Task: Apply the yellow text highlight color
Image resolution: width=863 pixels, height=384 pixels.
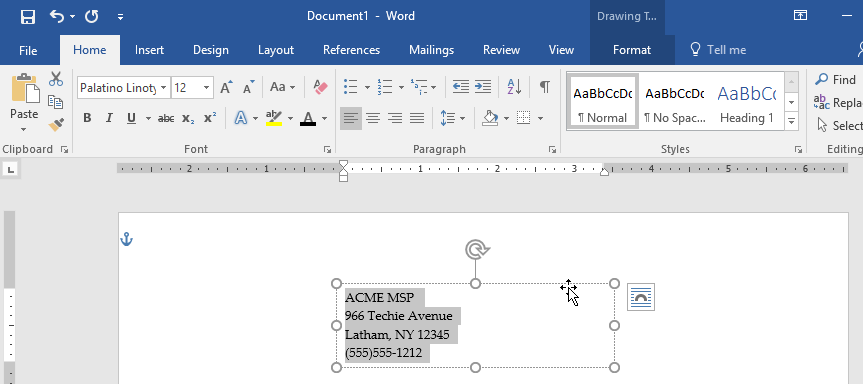Action: (274, 118)
